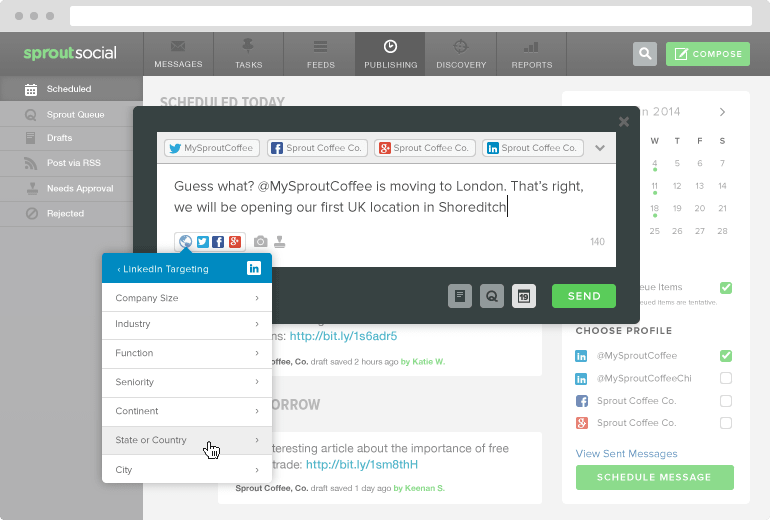This screenshot has height=520, width=770.
Task: Go to next month in calendar
Action: pyautogui.click(x=722, y=112)
